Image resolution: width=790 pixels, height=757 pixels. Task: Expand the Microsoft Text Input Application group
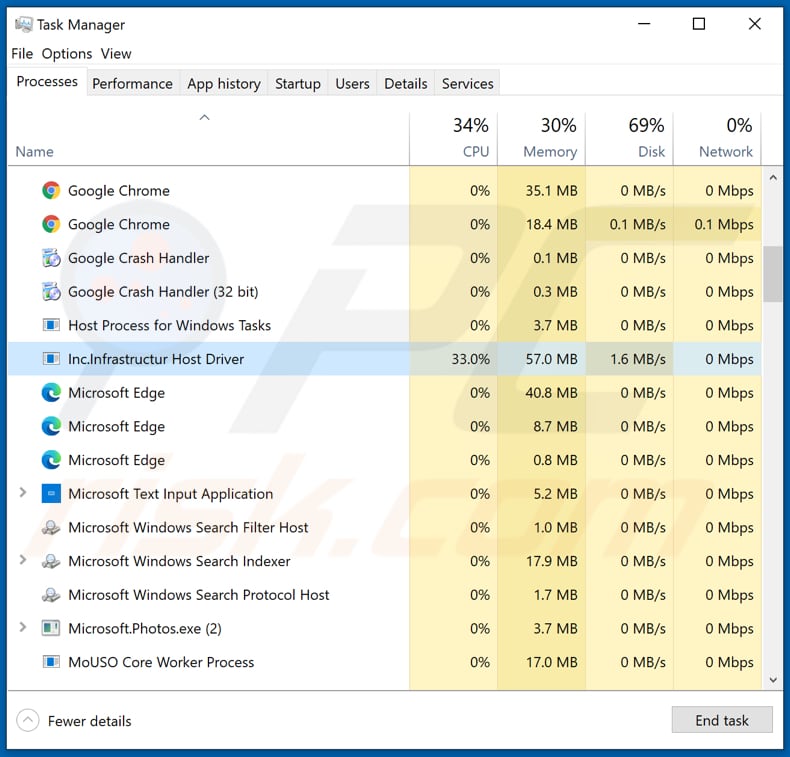coord(23,493)
